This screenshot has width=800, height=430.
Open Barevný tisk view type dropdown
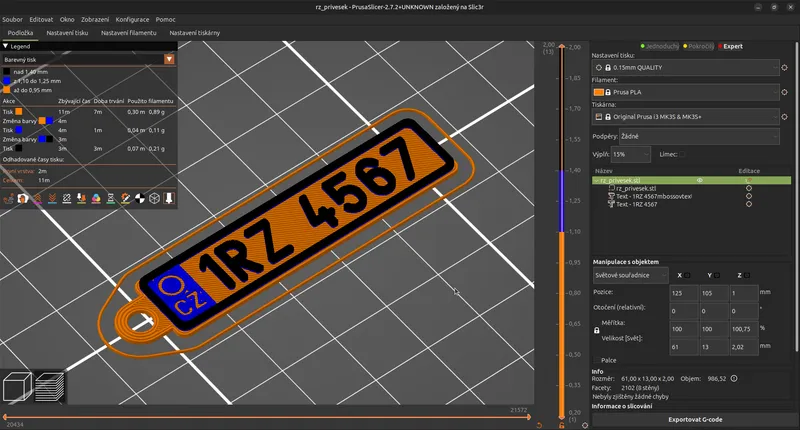89,60
